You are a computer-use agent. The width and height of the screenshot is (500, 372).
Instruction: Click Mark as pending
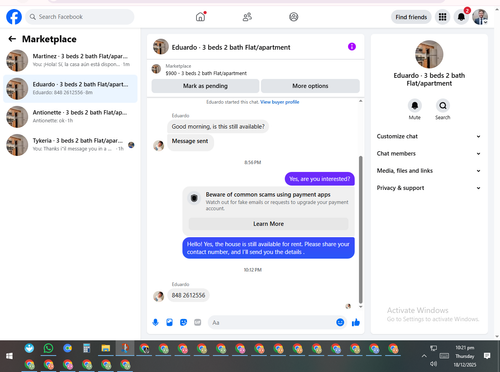click(205, 86)
